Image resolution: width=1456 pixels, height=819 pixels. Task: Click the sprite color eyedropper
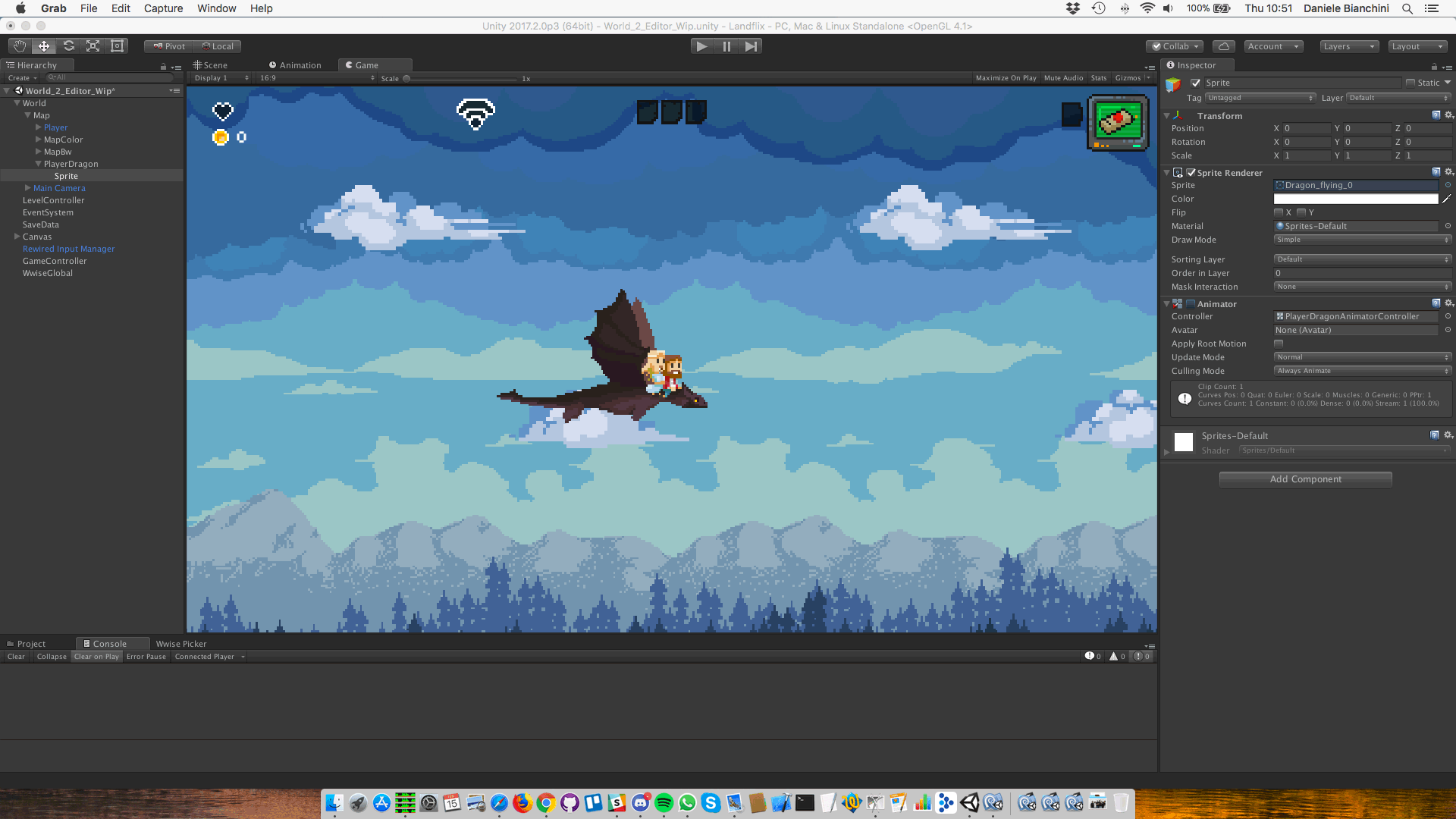pos(1447,199)
